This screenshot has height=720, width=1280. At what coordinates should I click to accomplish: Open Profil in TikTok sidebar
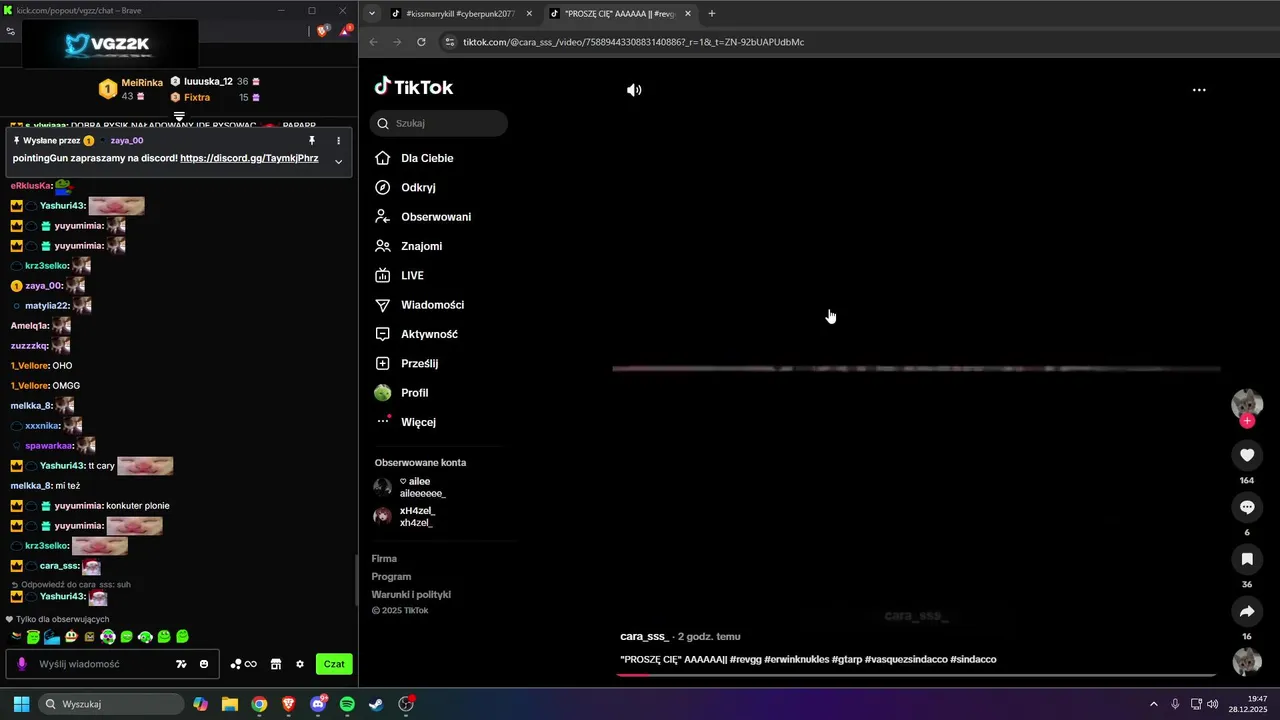[414, 393]
